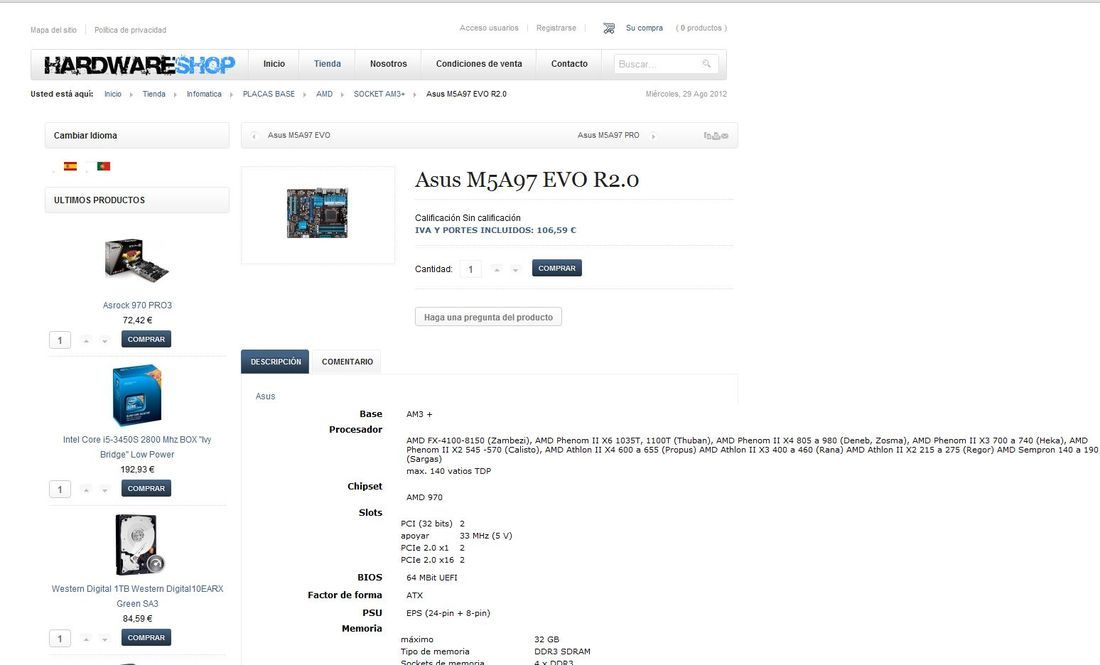Viewport: 1100px width, 665px height.
Task: Click Haga una pregunta del producto
Action: (488, 317)
